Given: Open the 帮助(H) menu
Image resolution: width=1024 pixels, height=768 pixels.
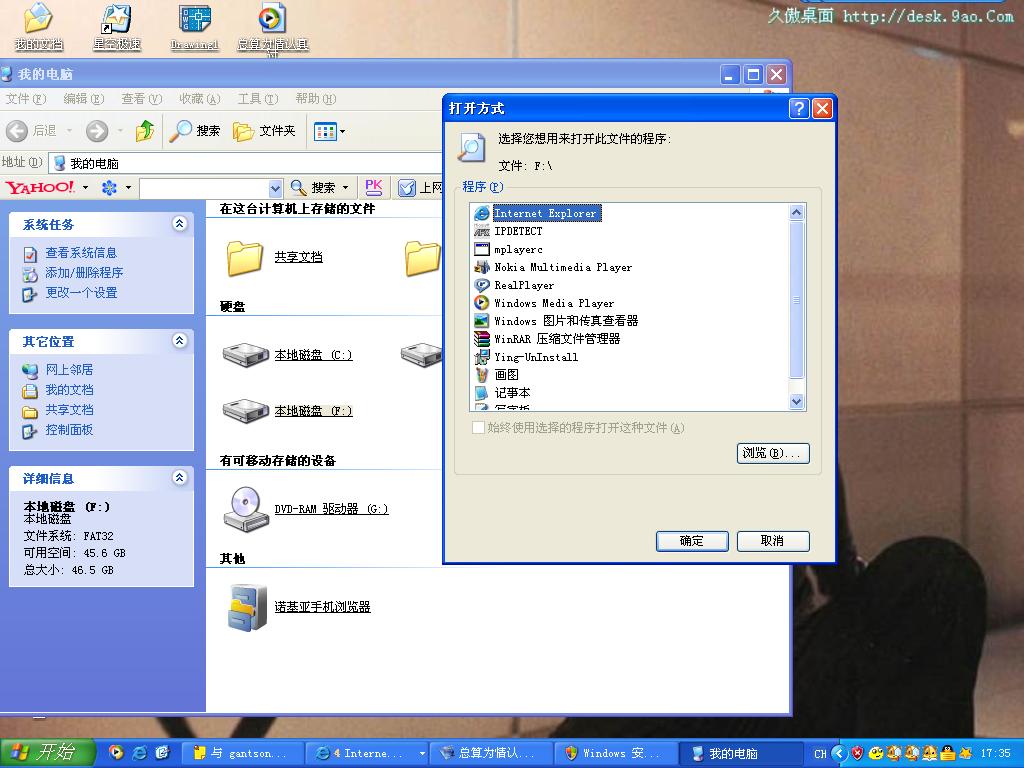Looking at the screenshot, I should 315,99.
